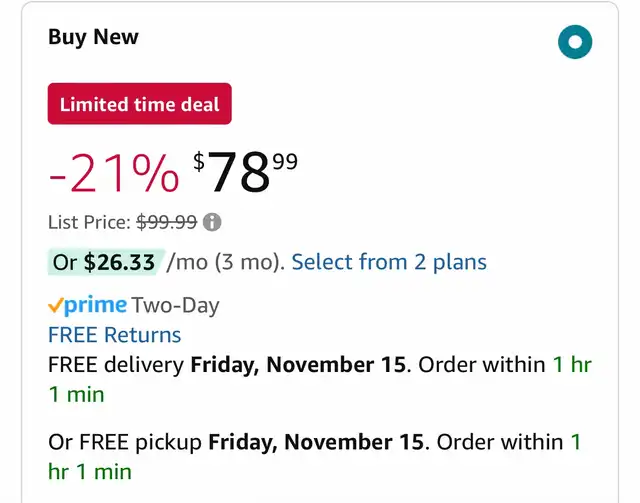Click the Buy New heading
Viewport: 640px width, 503px height.
93,37
